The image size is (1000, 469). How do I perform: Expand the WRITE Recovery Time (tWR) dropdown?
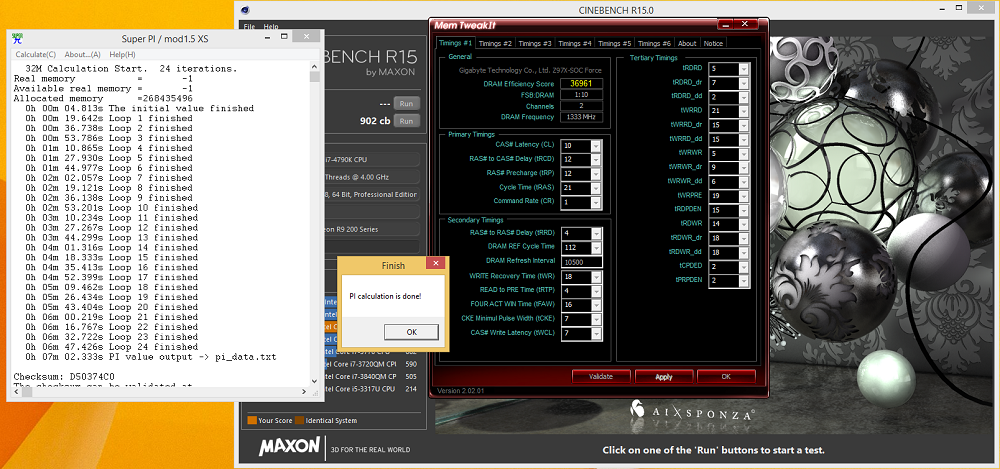[596, 276]
